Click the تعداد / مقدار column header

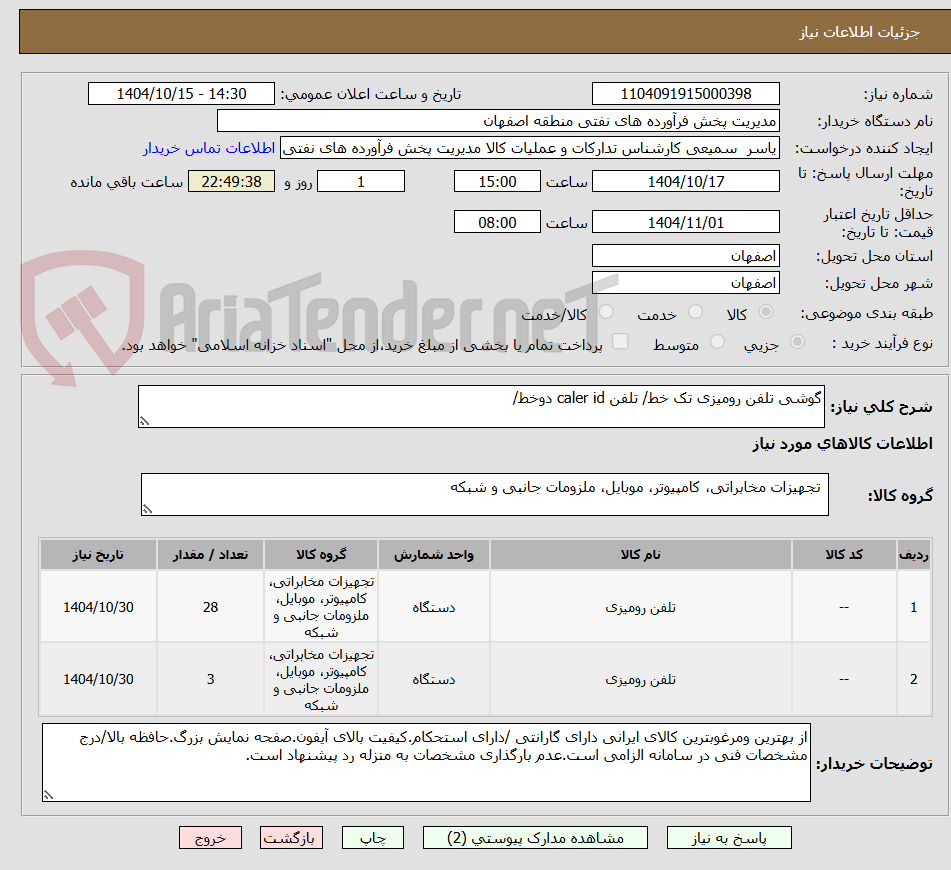(210, 555)
